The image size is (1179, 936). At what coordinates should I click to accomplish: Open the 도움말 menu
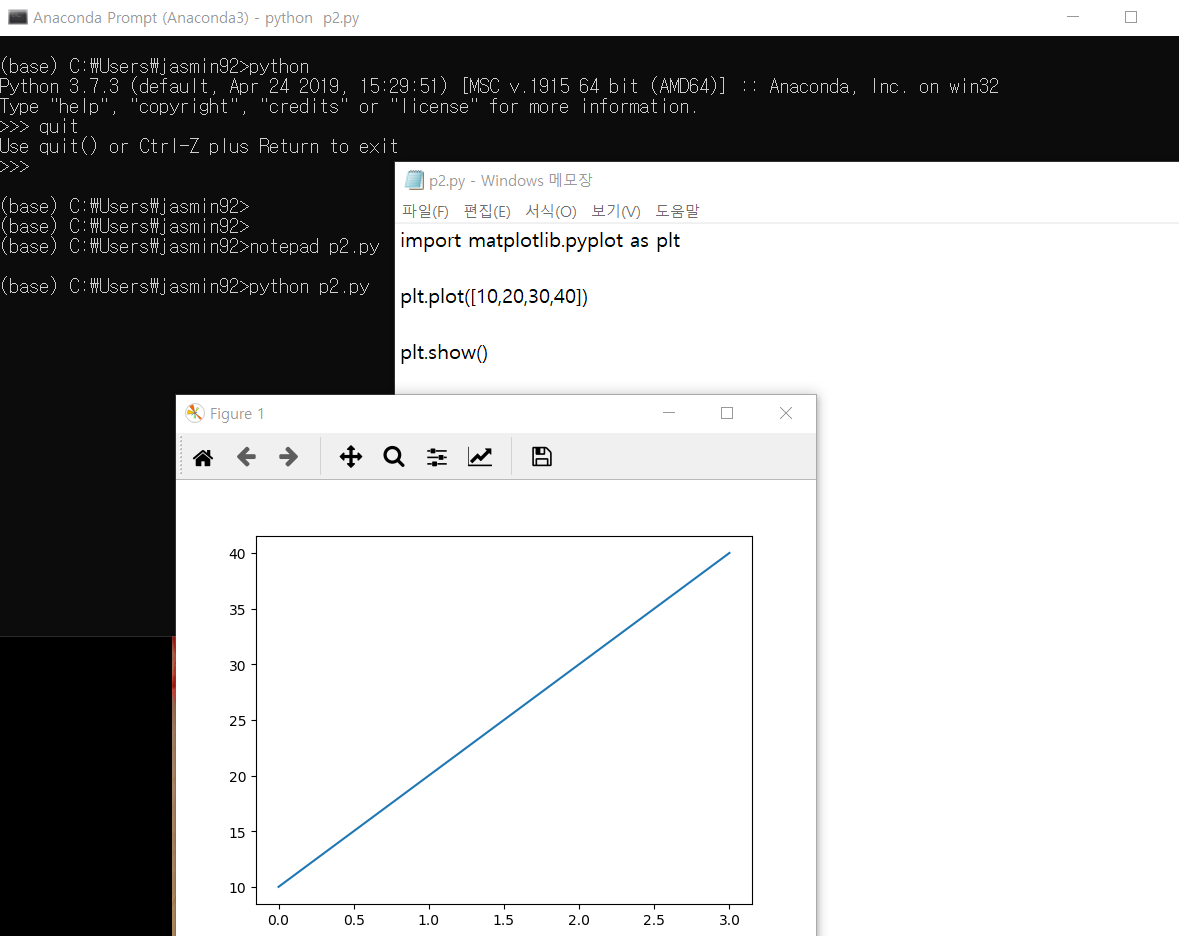pyautogui.click(x=678, y=211)
